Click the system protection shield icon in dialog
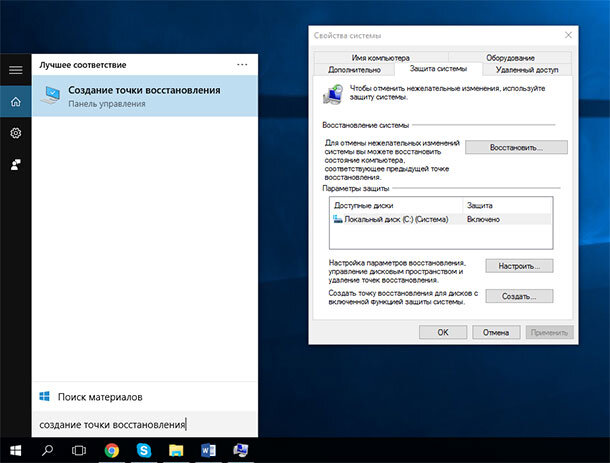This screenshot has height=463, width=610. click(333, 94)
